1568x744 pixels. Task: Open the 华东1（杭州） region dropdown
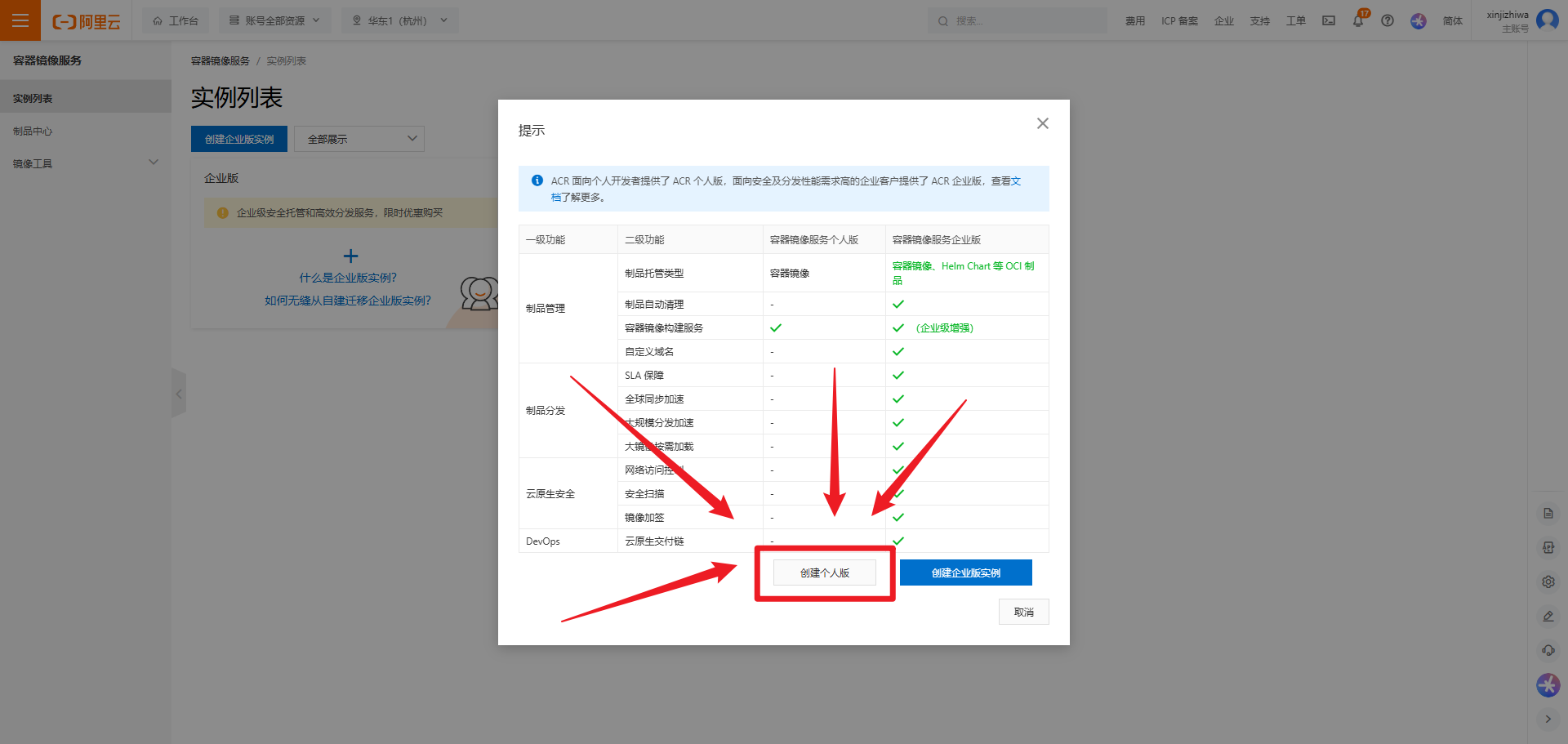[400, 20]
